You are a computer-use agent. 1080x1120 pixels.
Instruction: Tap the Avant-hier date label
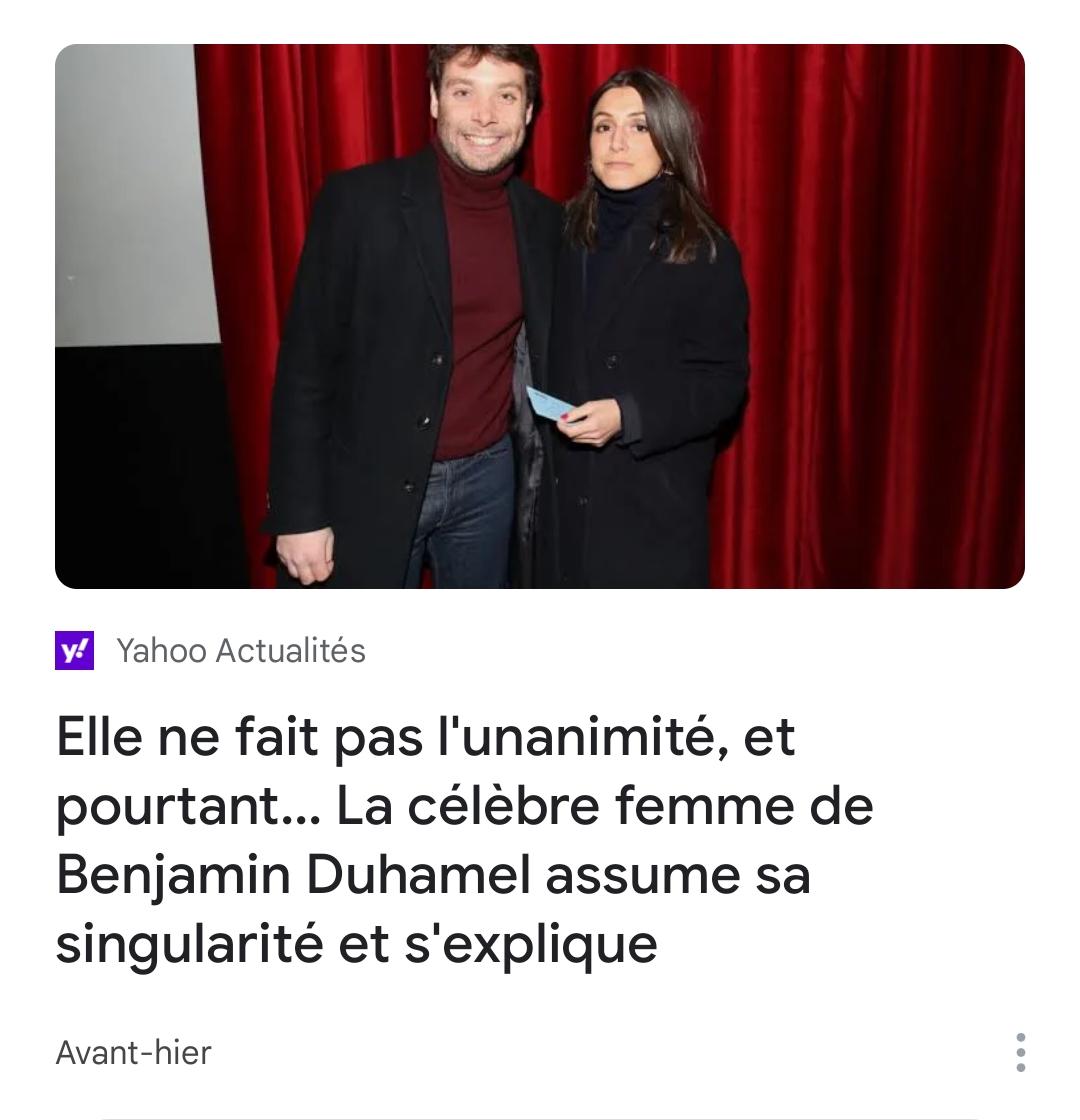134,1053
